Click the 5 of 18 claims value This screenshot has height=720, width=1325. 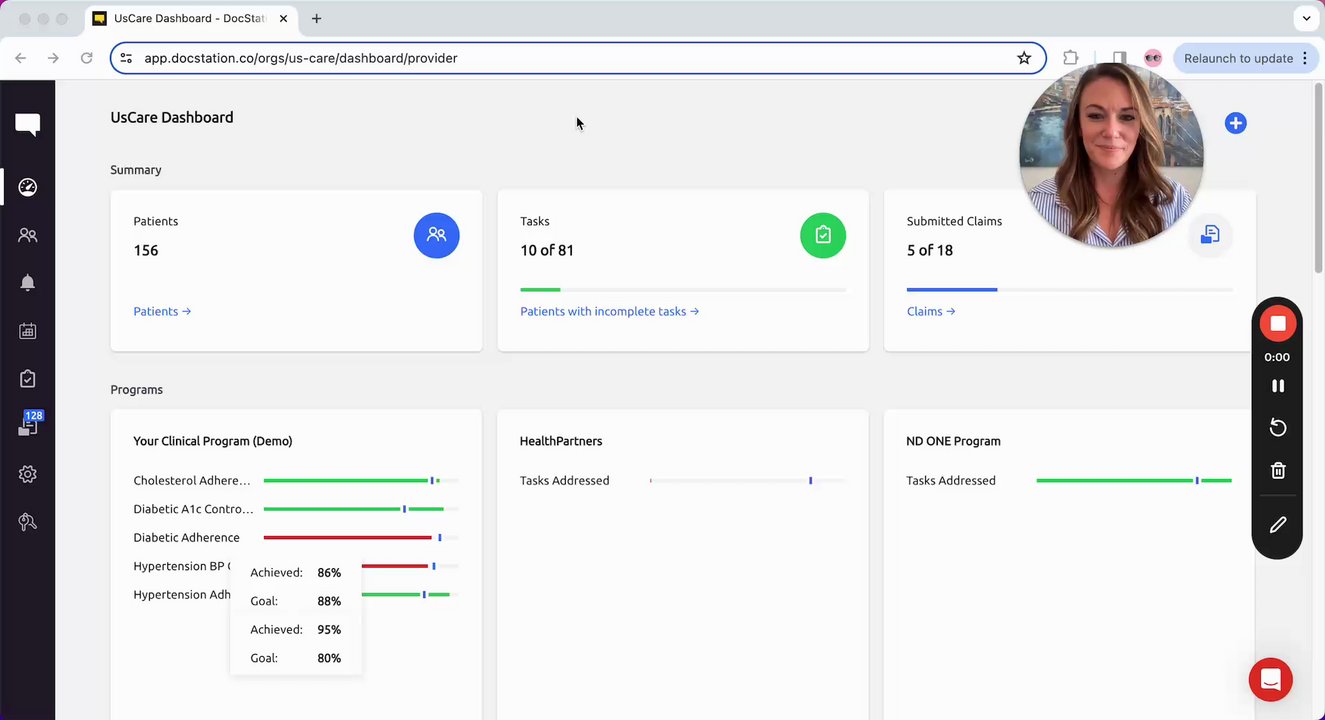tap(930, 251)
